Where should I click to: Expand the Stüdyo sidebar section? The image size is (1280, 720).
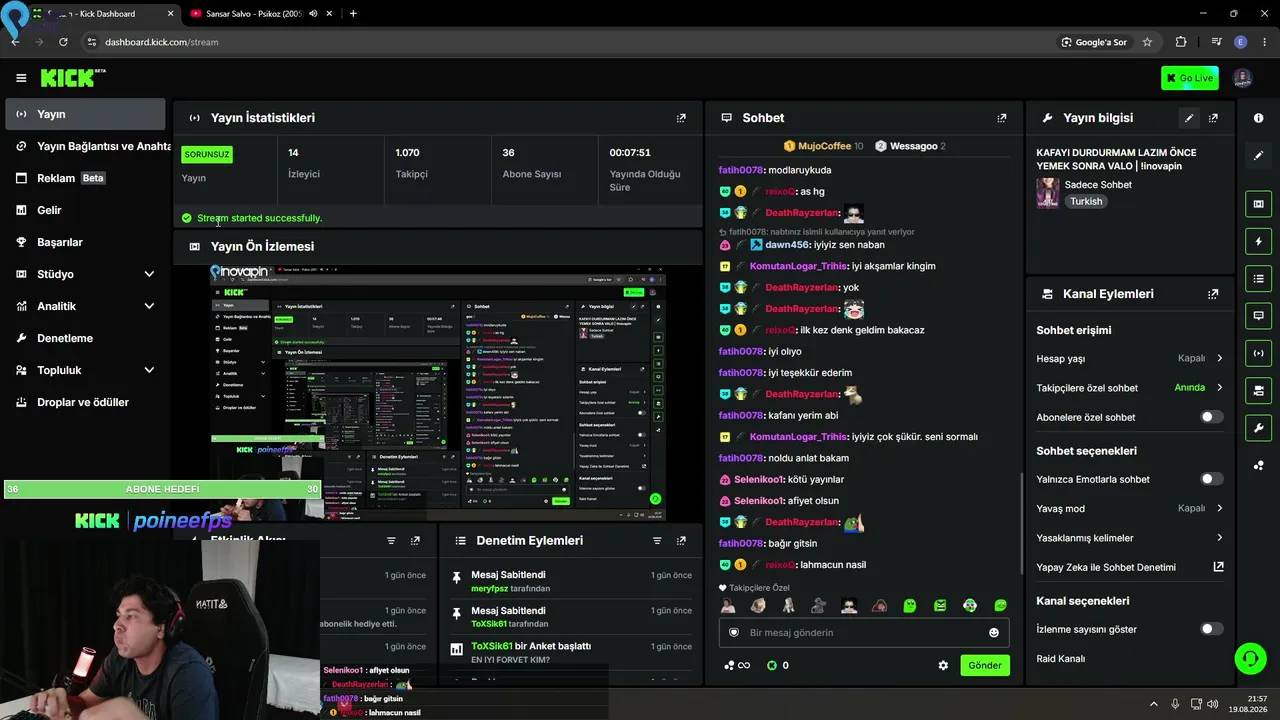pyautogui.click(x=85, y=274)
